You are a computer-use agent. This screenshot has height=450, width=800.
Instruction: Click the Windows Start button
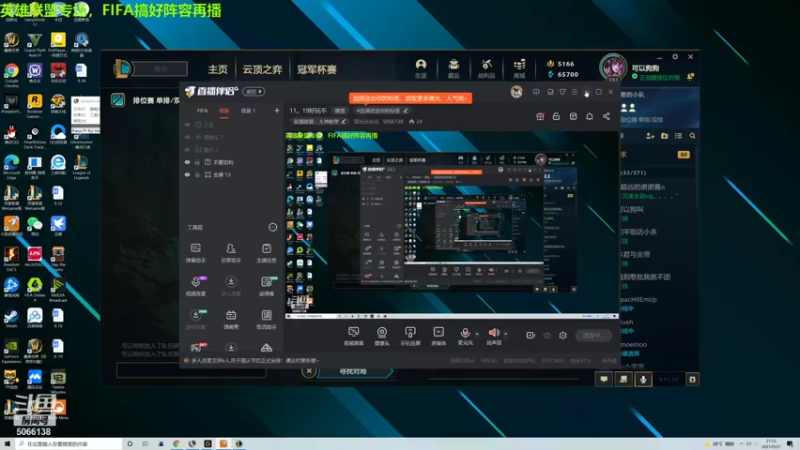pos(7,444)
